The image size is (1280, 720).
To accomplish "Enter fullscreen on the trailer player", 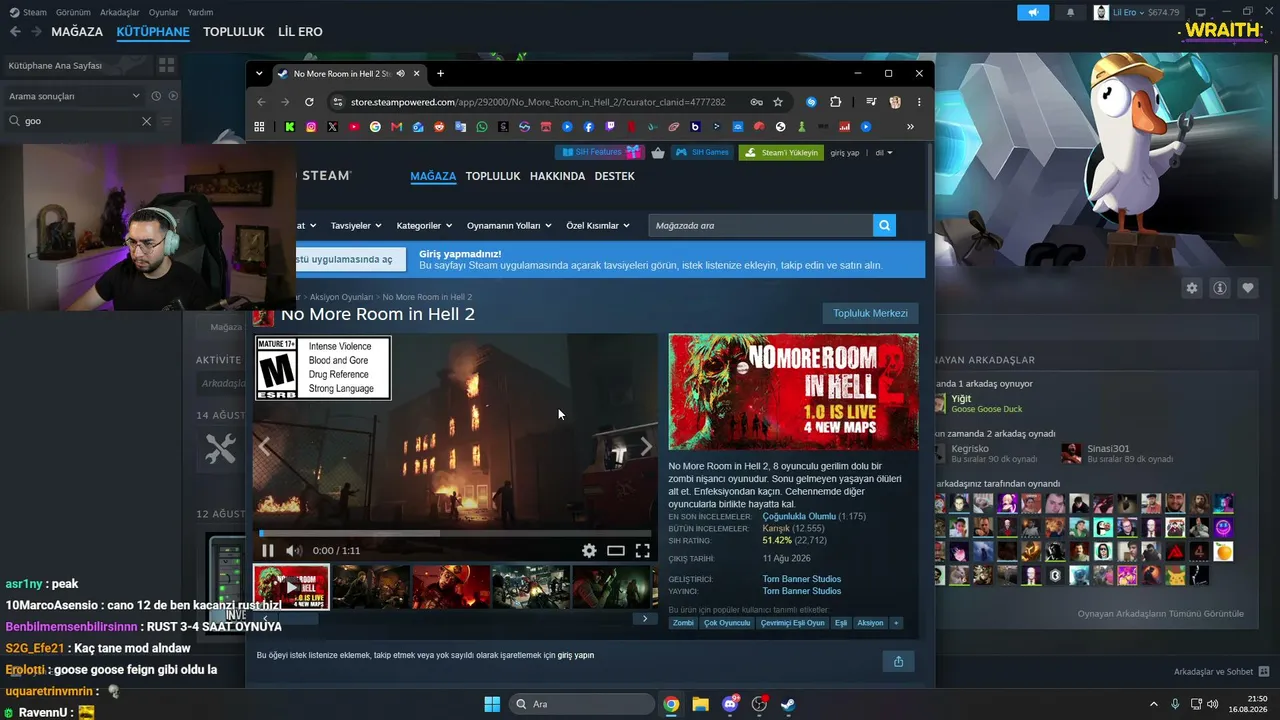I will pyautogui.click(x=642, y=550).
